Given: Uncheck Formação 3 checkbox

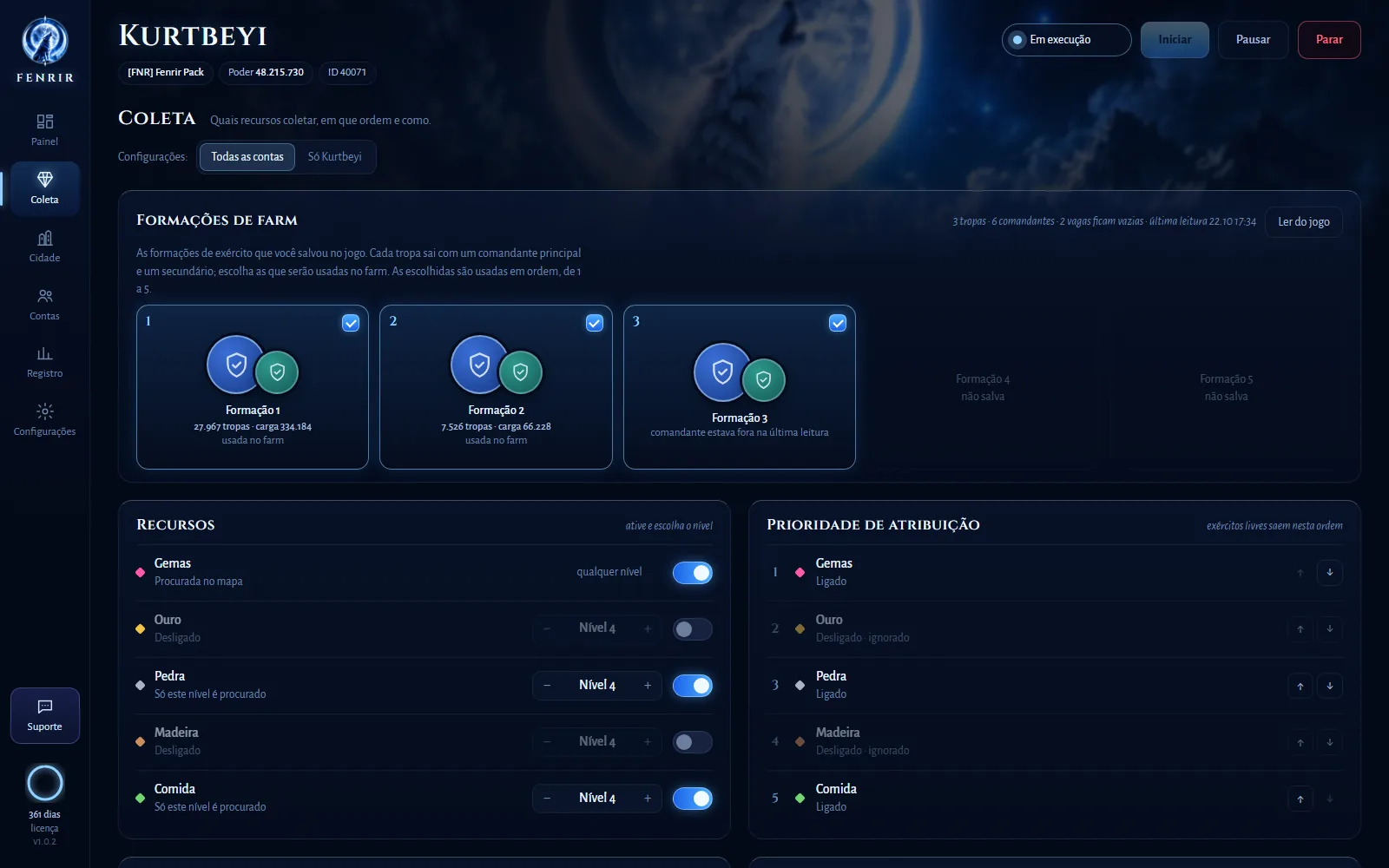Looking at the screenshot, I should 838,323.
